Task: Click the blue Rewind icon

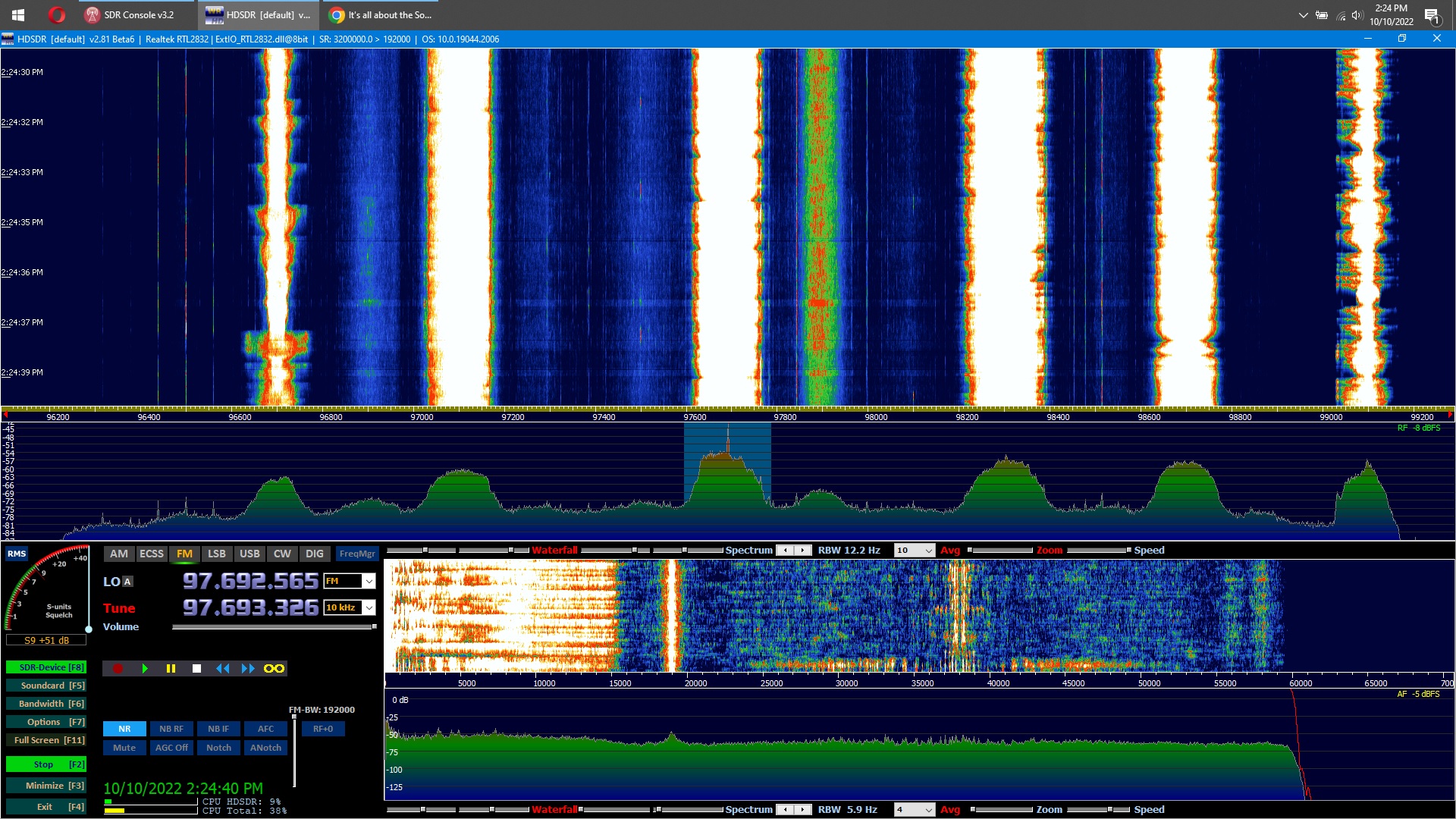Action: [x=222, y=668]
